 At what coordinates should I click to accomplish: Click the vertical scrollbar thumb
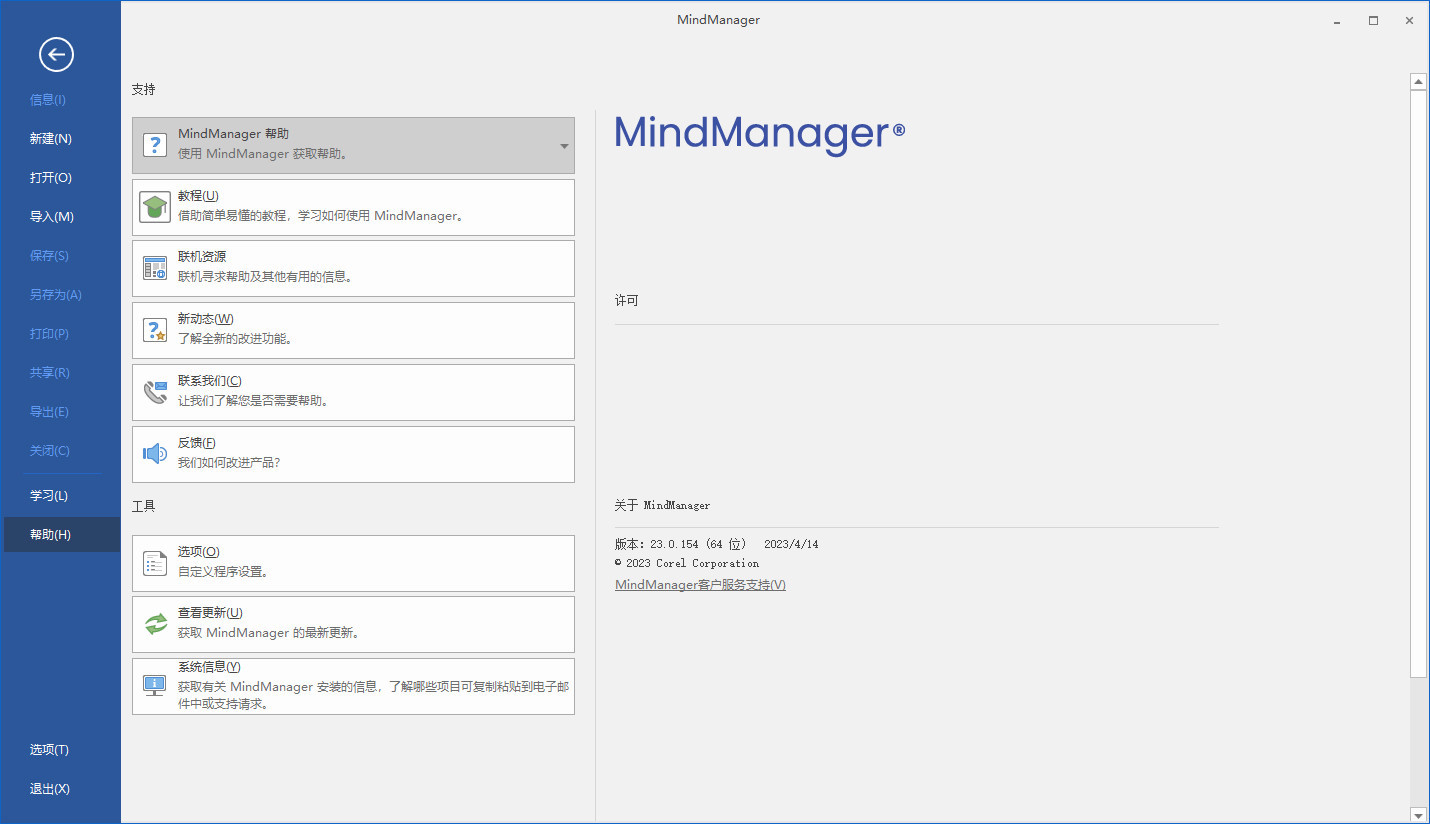click(x=1417, y=384)
